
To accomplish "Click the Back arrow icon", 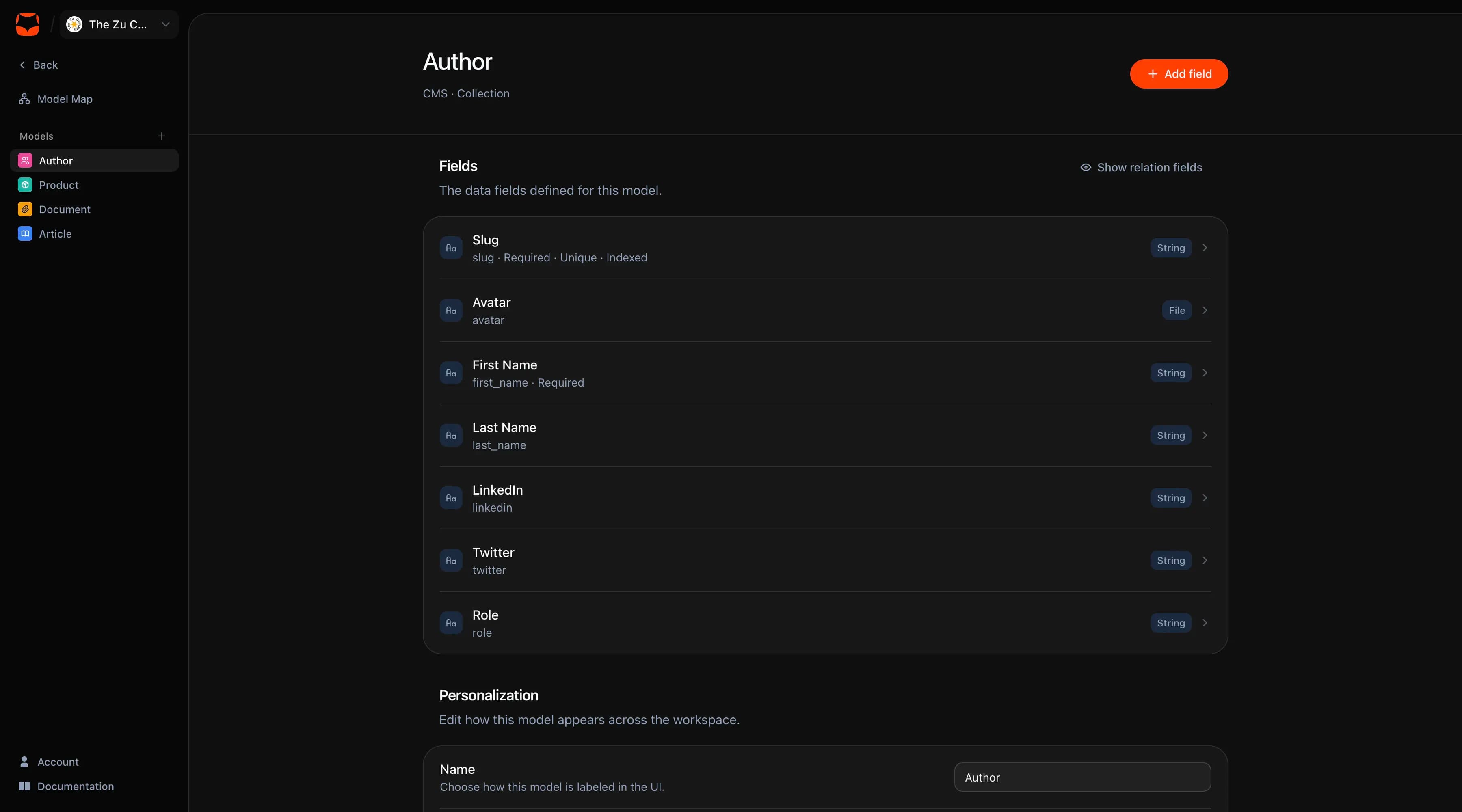I will coord(23,65).
